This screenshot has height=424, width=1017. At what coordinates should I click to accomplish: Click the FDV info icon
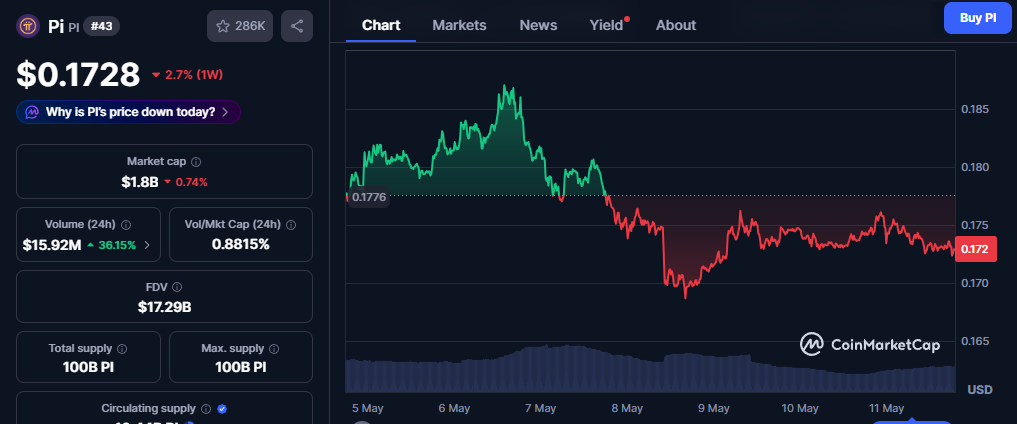(177, 287)
